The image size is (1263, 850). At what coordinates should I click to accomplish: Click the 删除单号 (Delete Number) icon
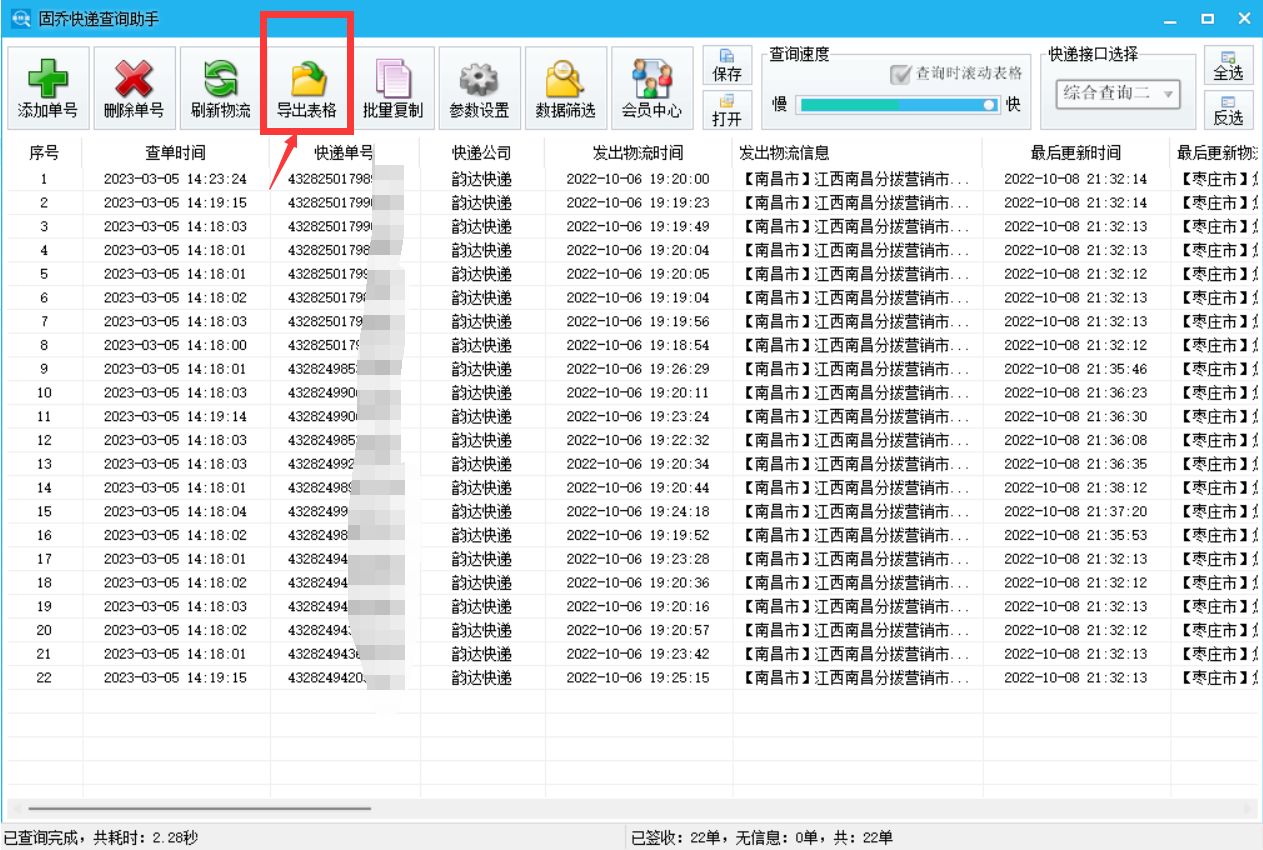133,87
